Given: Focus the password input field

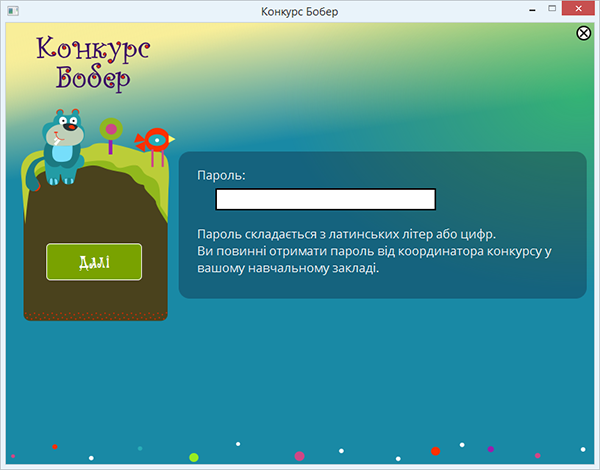Looking at the screenshot, I should [325, 200].
